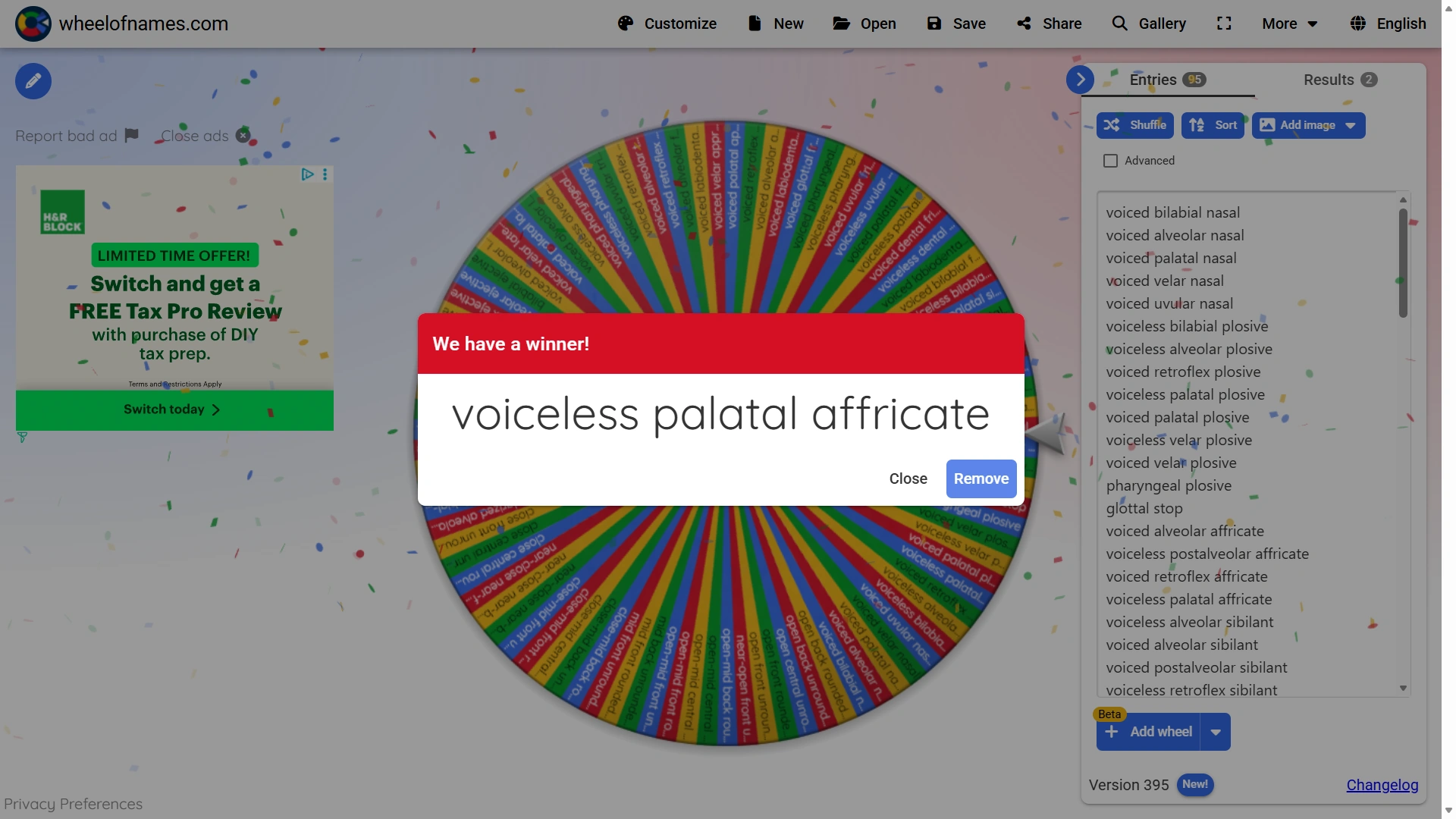Sort the entries list
The height and width of the screenshot is (819, 1456).
click(x=1212, y=125)
